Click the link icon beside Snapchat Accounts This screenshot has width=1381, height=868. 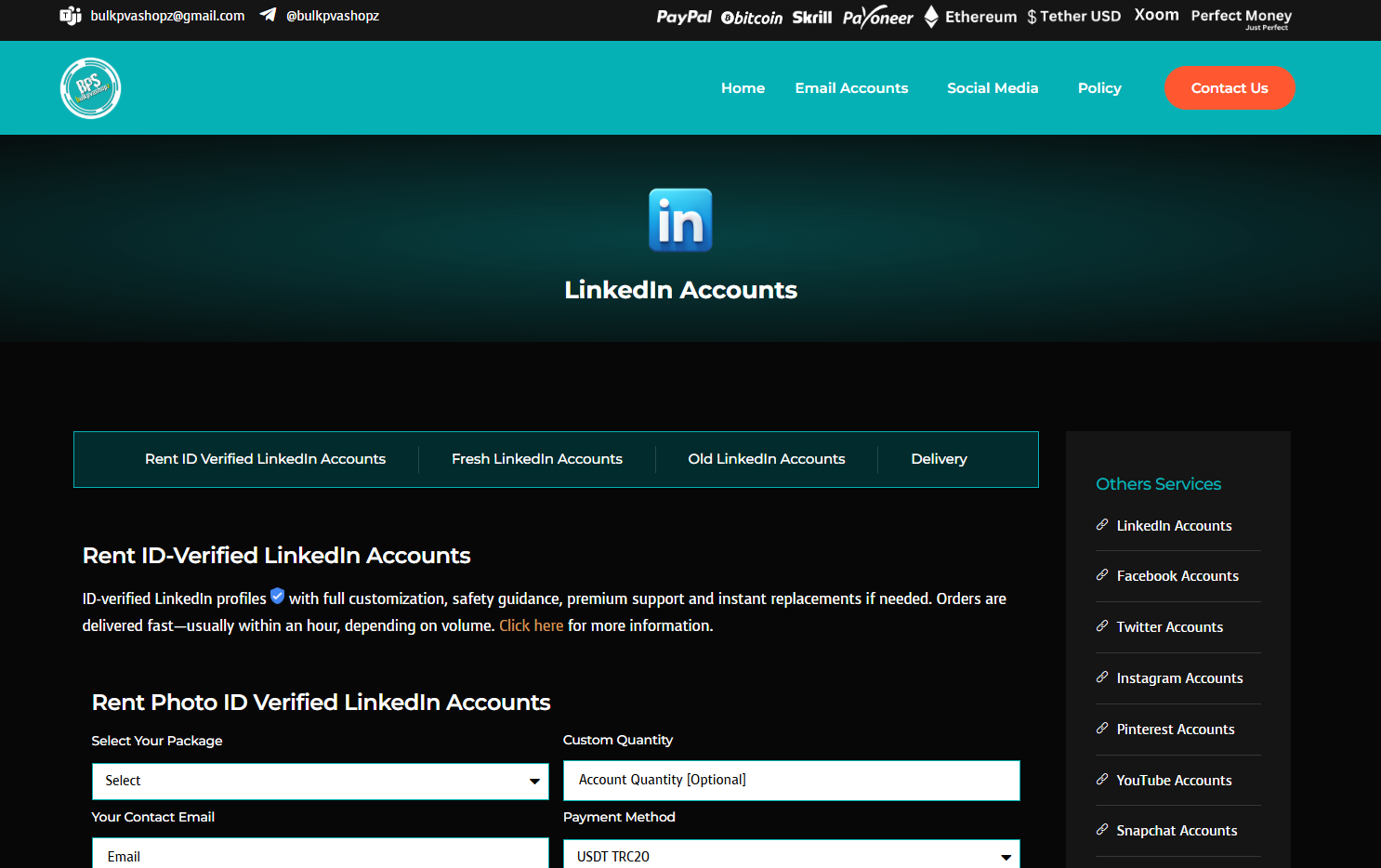click(x=1102, y=830)
